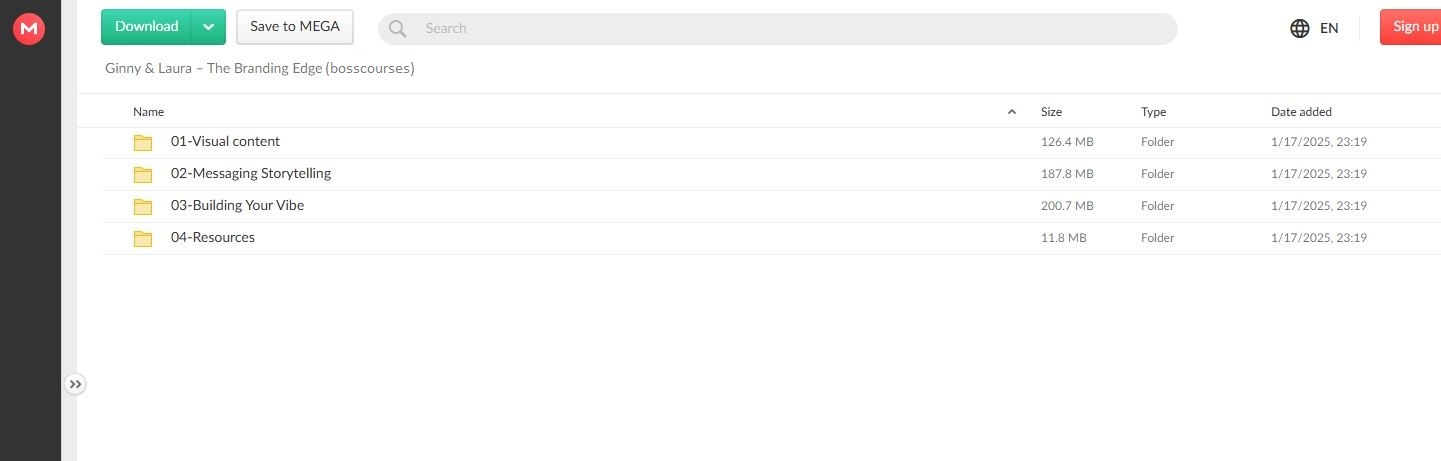Click the red MEGA logo icon
The image size is (1441, 461).
[x=29, y=29]
